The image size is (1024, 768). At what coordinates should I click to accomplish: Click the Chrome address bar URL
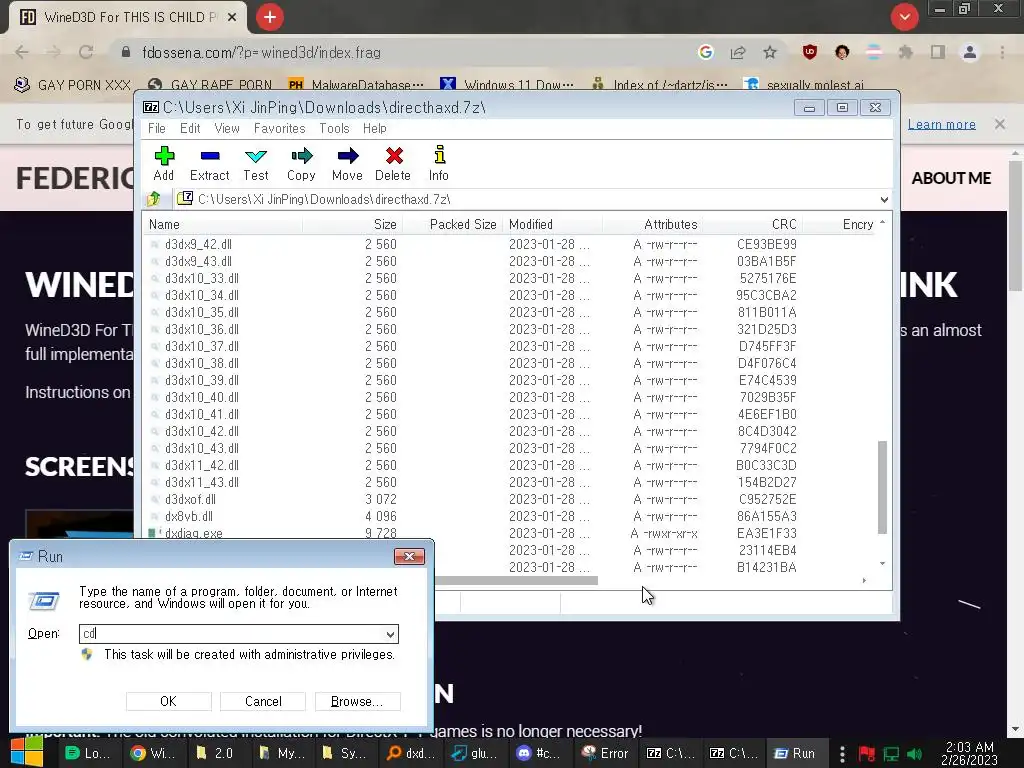point(261,52)
